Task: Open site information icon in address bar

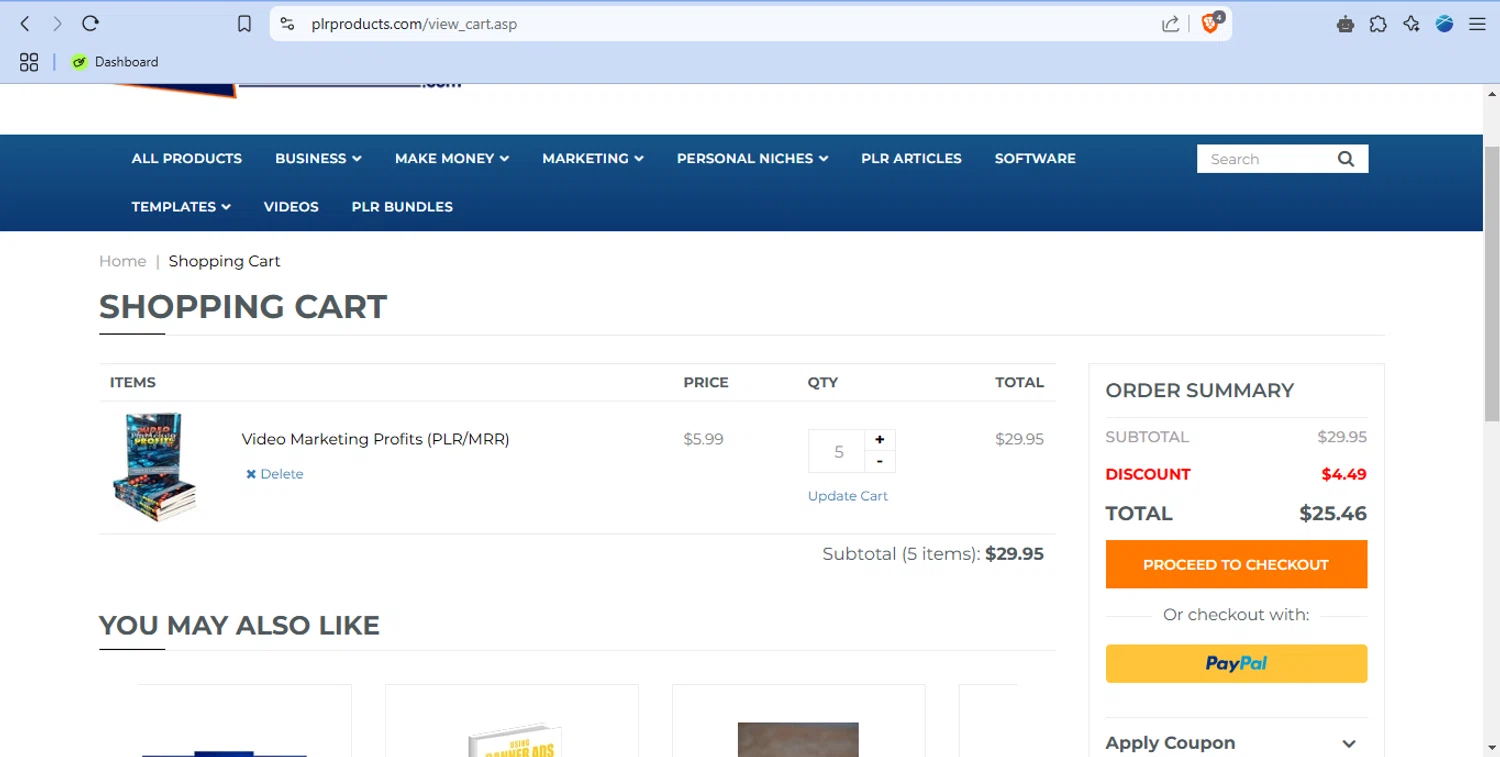Action: point(288,24)
